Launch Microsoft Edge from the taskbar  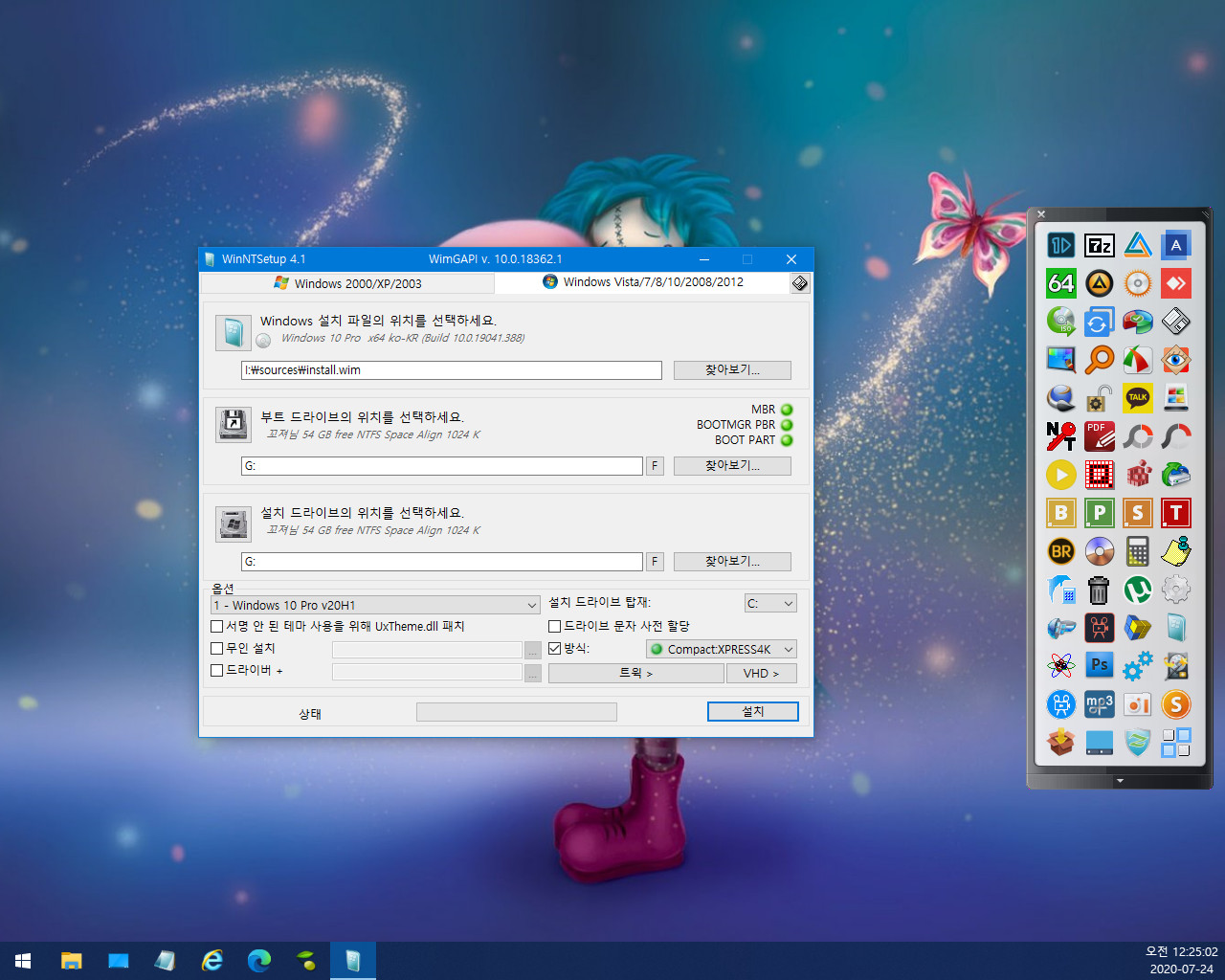coord(258,961)
